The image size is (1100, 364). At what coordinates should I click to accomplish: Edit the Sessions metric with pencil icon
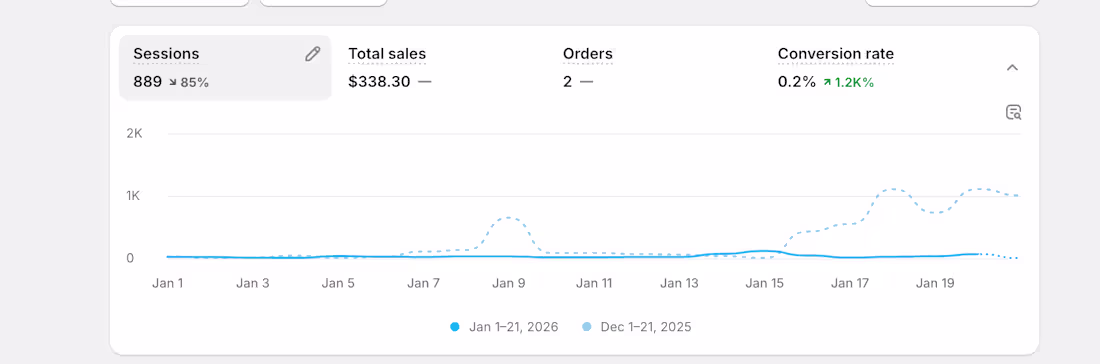313,54
